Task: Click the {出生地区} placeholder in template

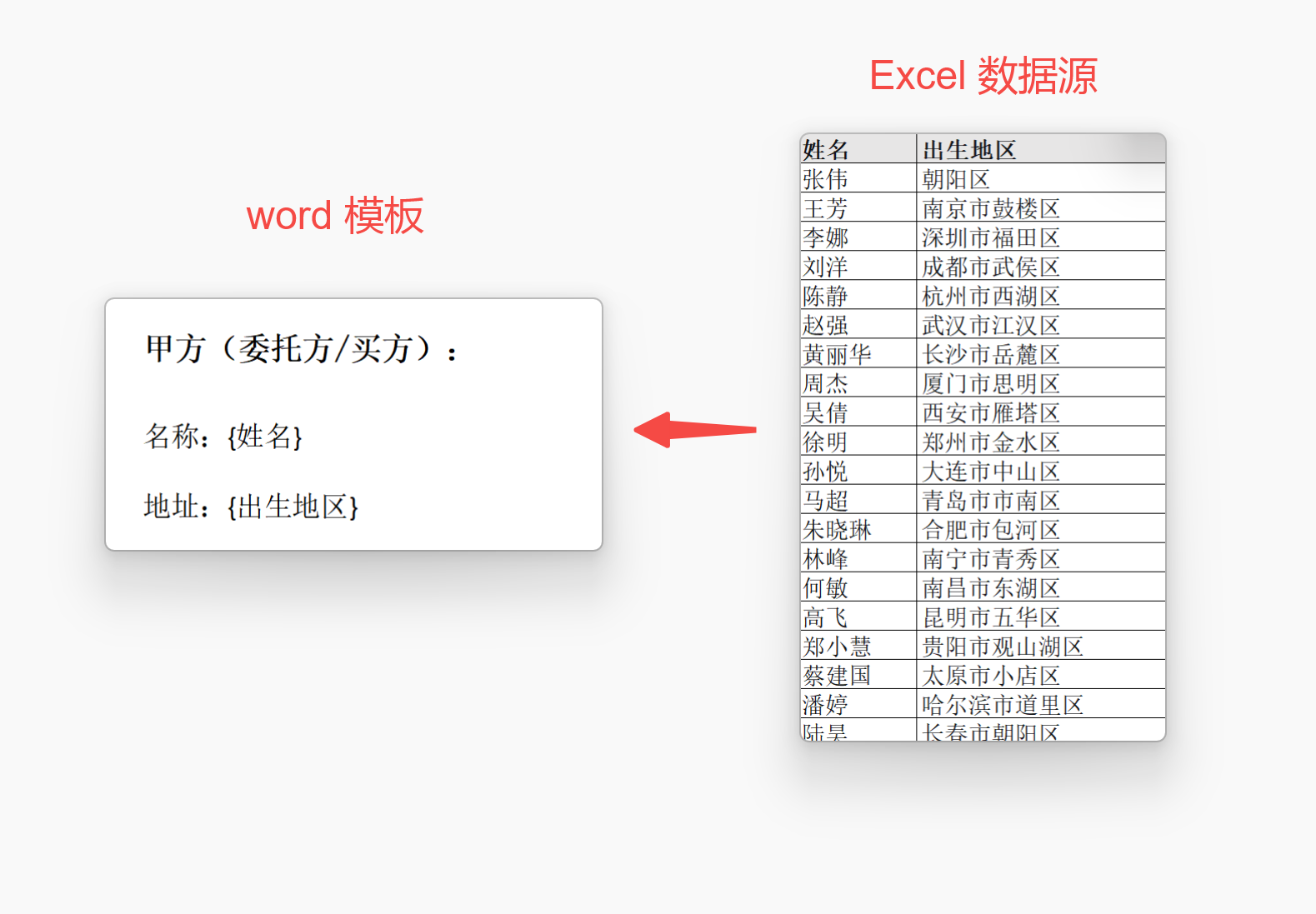Action: [x=293, y=507]
